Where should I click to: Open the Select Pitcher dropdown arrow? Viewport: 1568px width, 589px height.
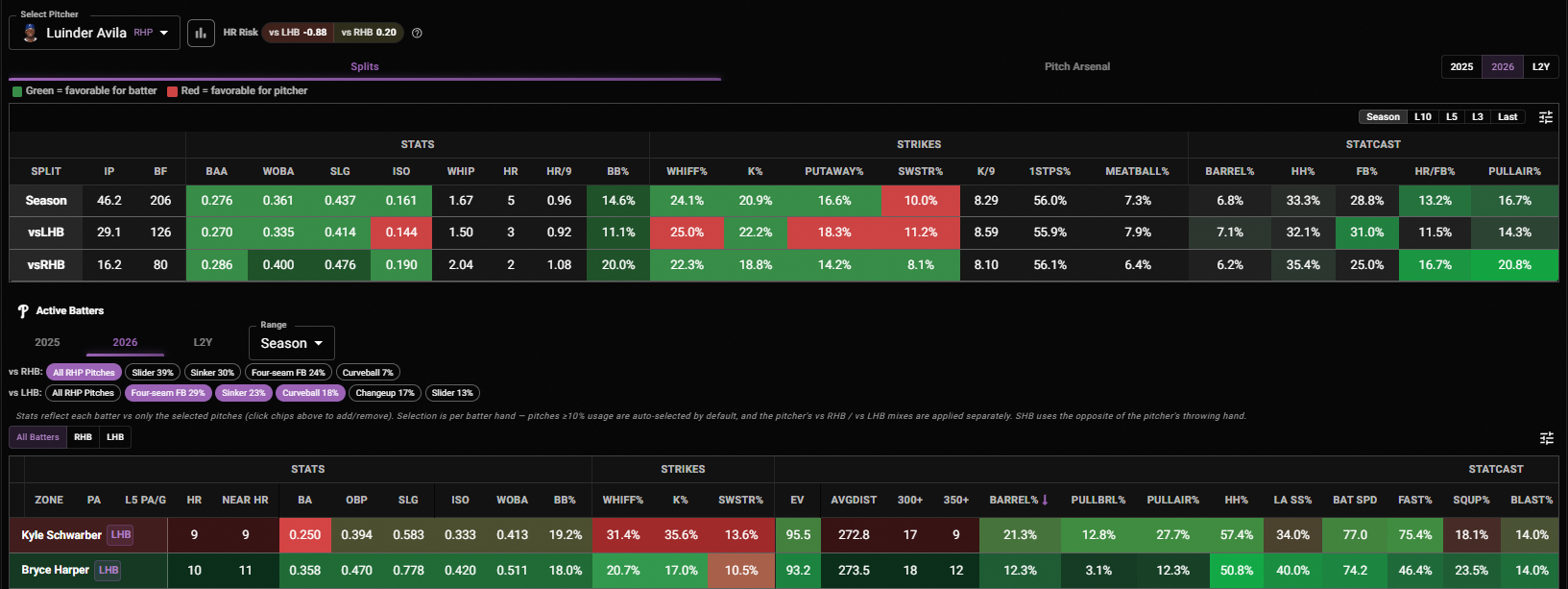point(164,33)
